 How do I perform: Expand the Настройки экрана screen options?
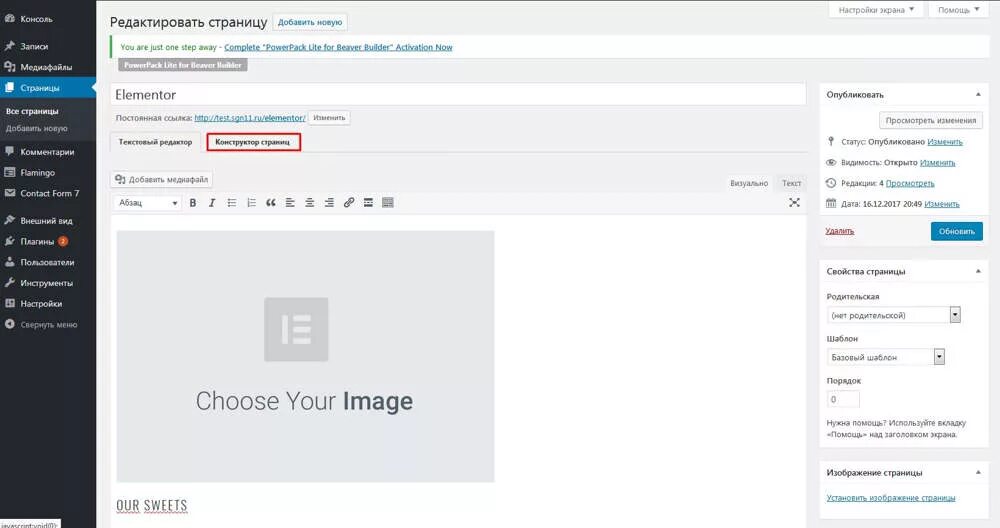(876, 10)
